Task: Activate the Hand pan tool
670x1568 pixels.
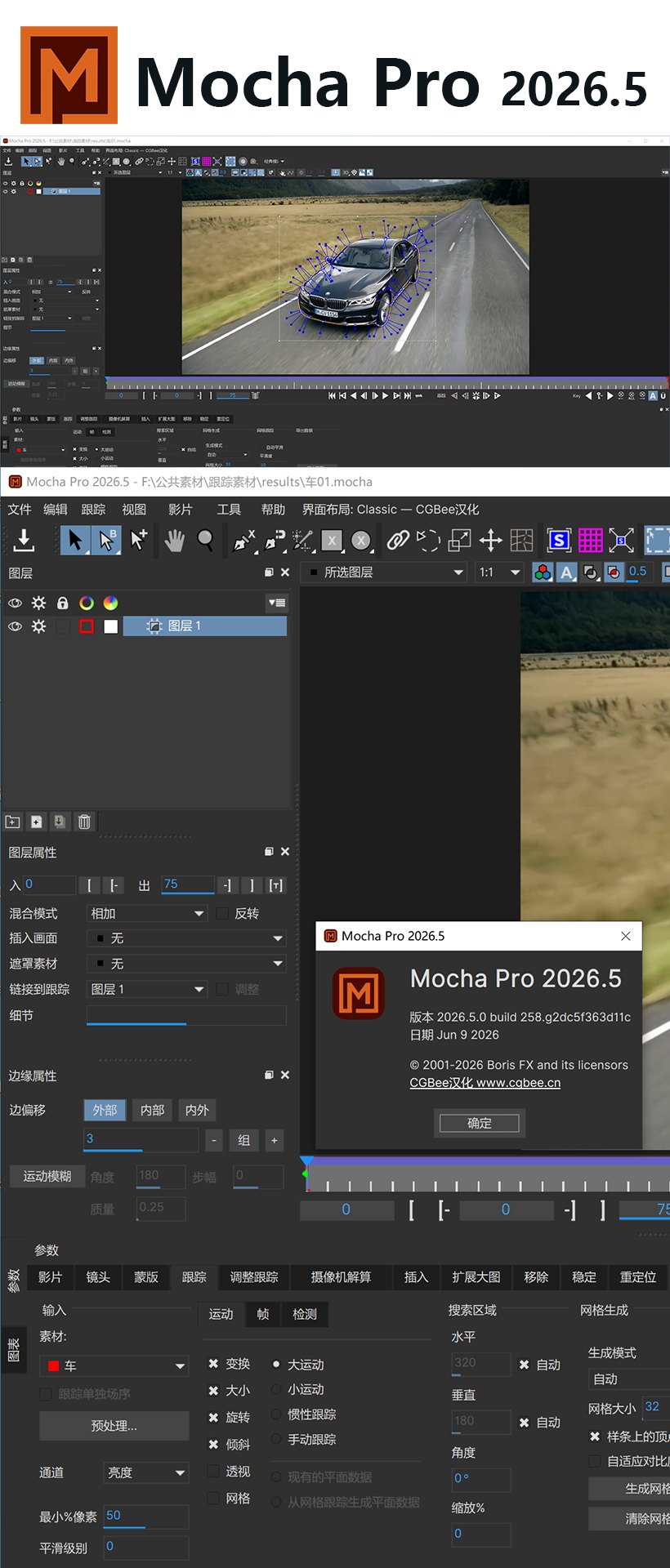Action: (174, 540)
